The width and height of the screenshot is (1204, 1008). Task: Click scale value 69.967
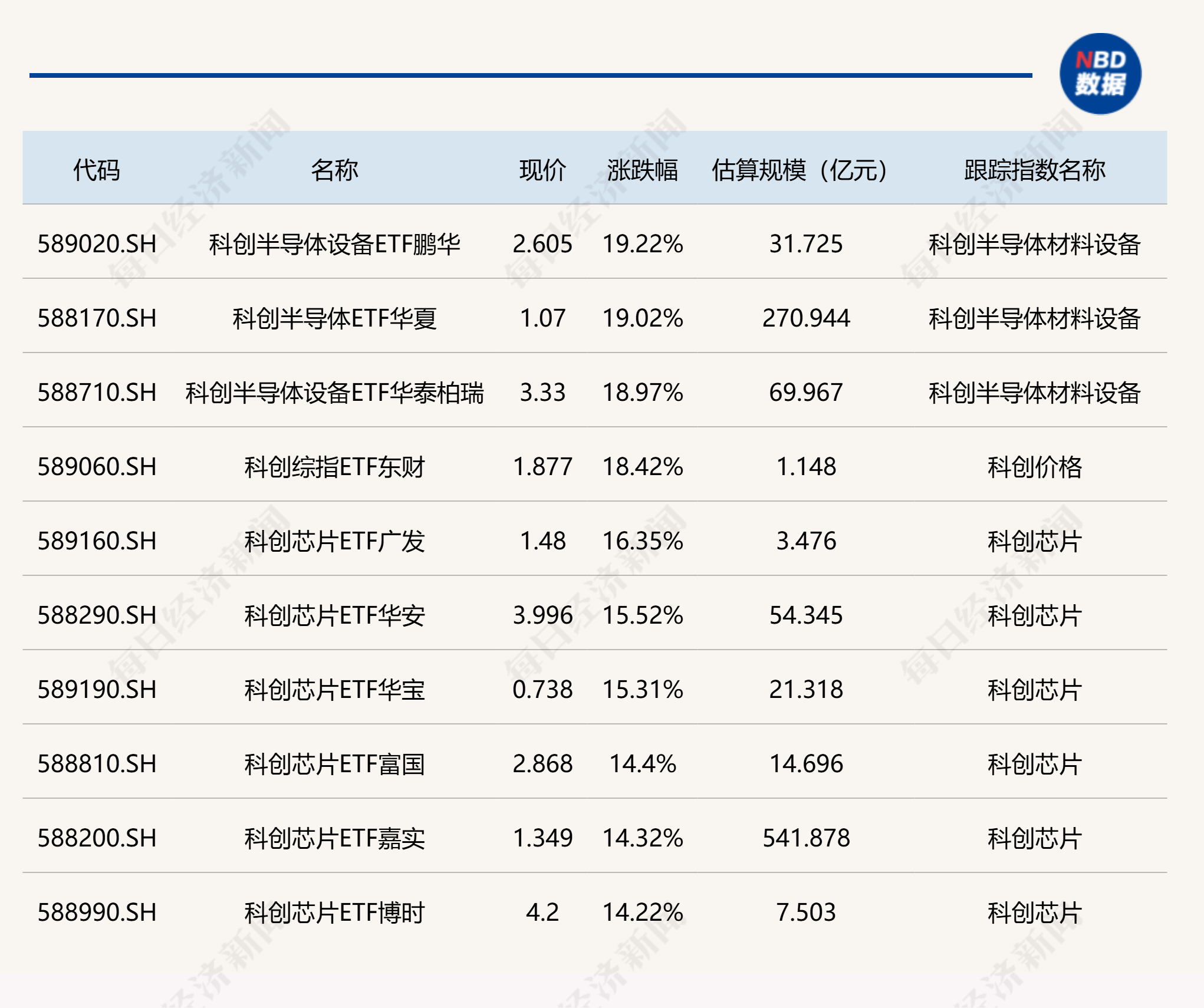pos(806,393)
